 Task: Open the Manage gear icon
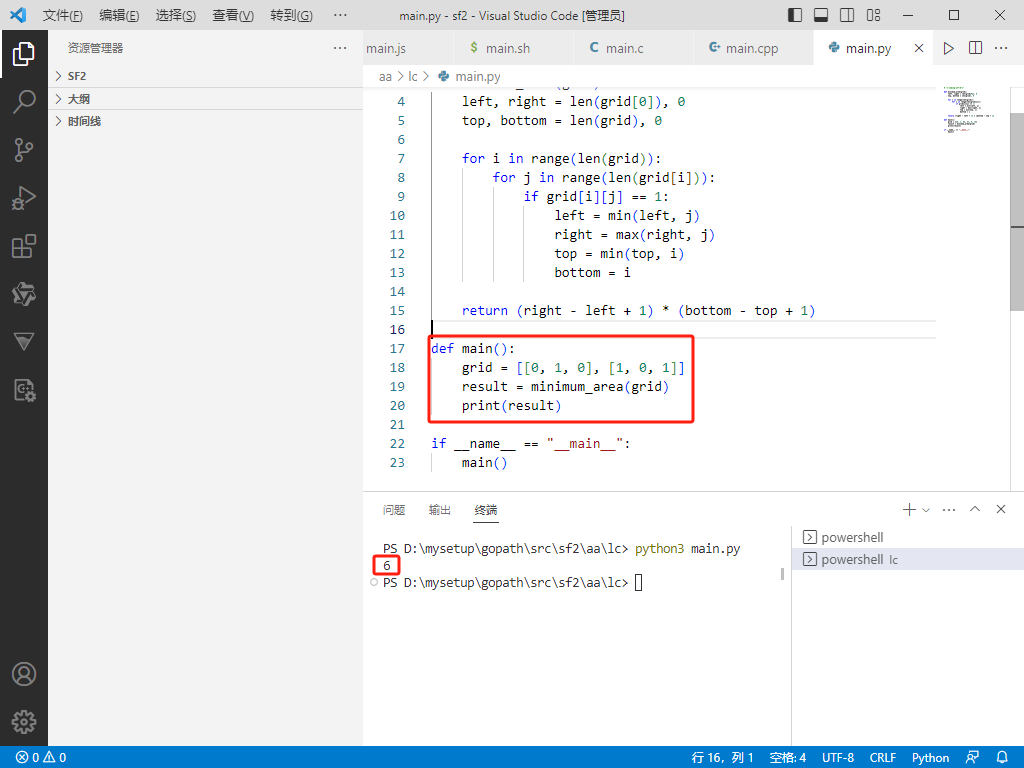coord(24,722)
